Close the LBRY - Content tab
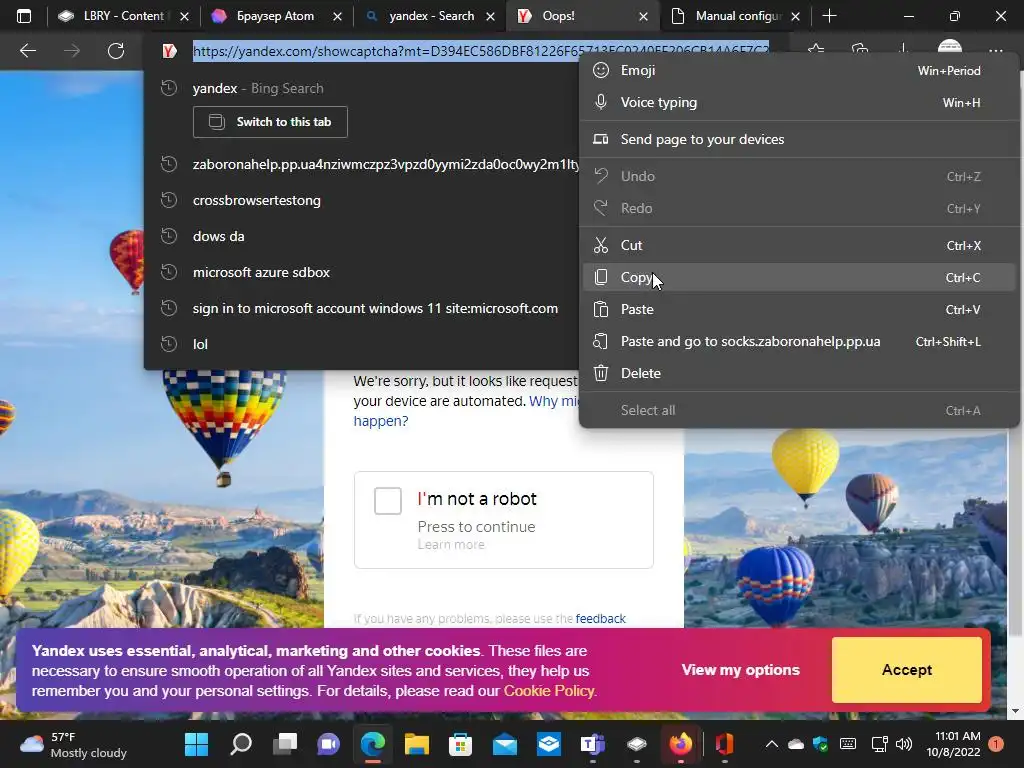This screenshot has height=768, width=1024. (x=184, y=17)
